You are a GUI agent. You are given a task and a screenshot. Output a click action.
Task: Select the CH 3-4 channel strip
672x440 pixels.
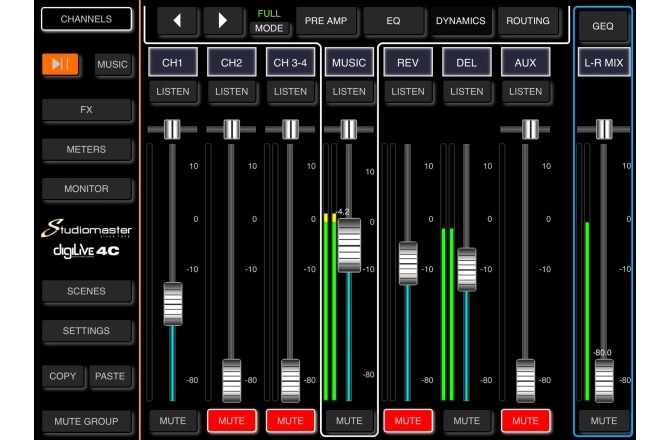(290, 63)
